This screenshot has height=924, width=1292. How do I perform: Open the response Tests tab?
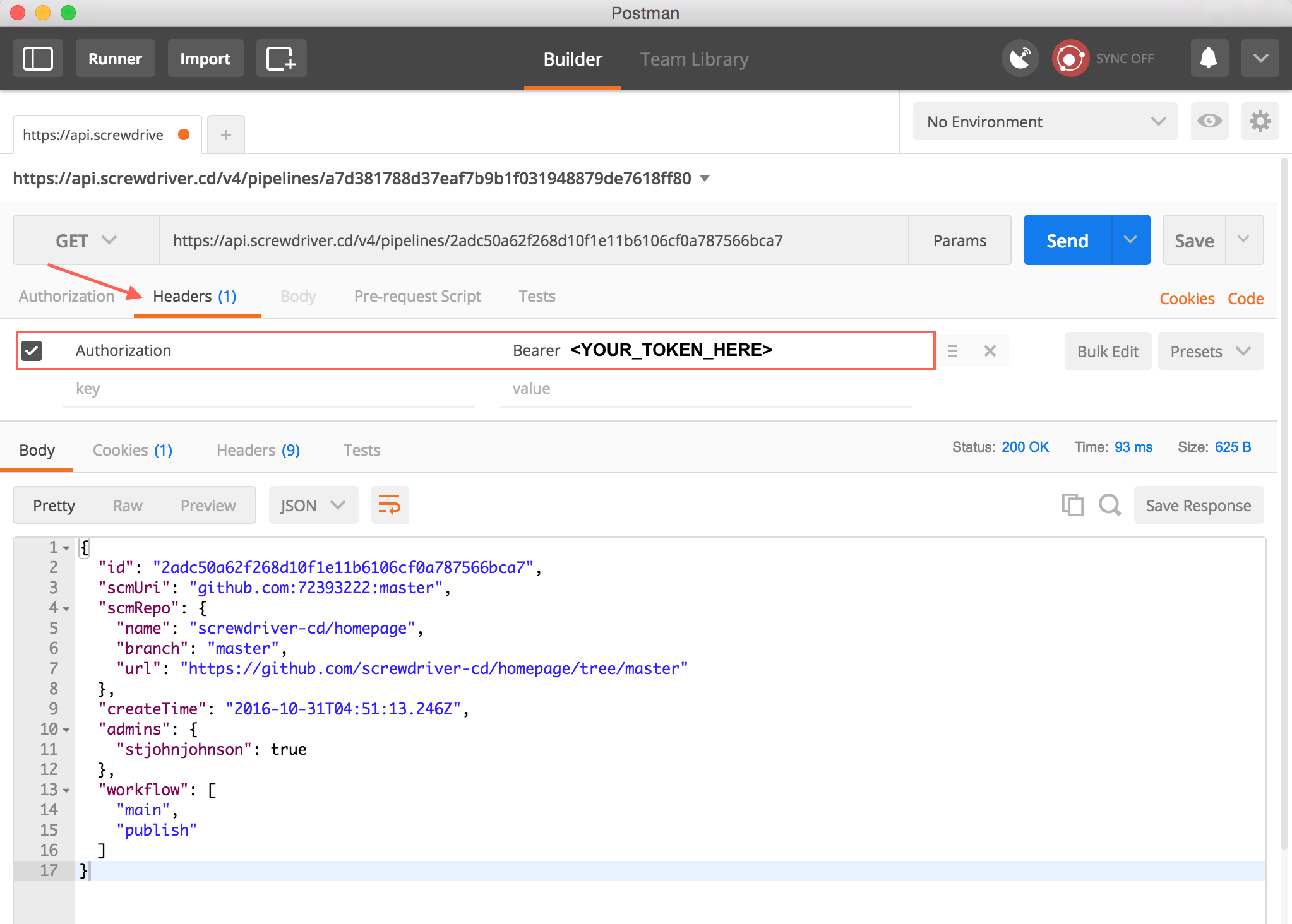coord(362,450)
